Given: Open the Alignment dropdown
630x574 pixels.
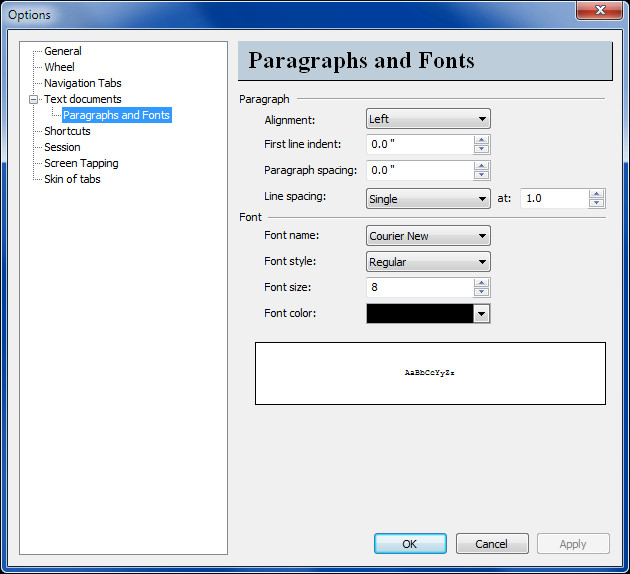Looking at the screenshot, I should [x=428, y=119].
